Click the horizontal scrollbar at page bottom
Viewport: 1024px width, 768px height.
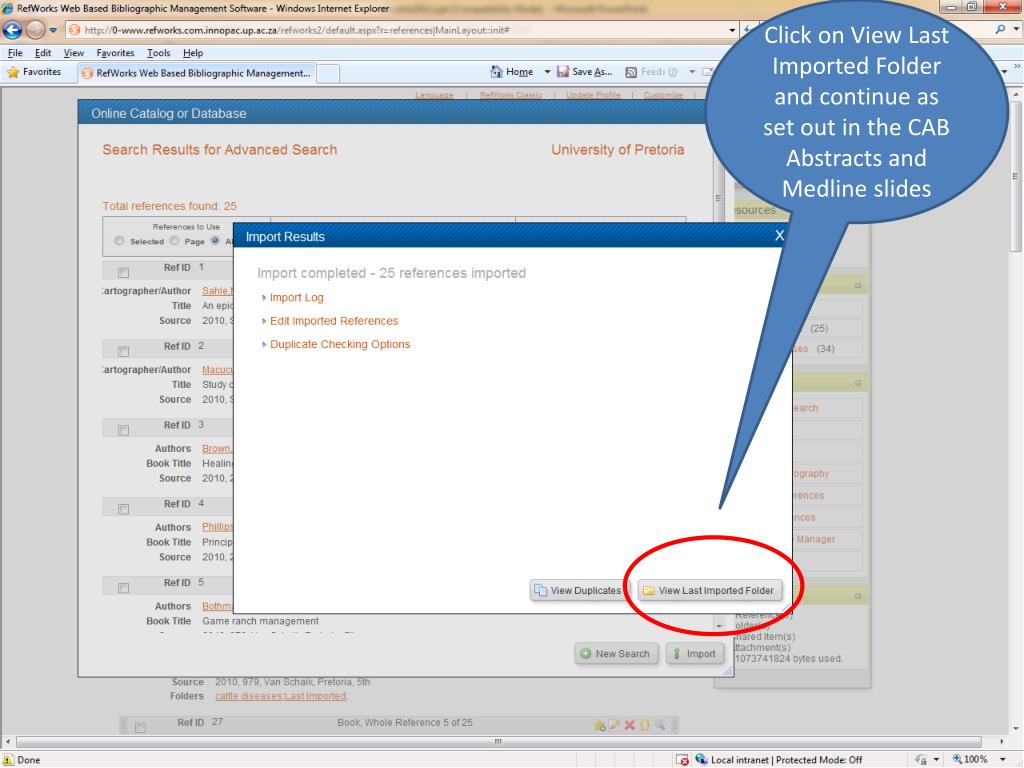tap(499, 742)
